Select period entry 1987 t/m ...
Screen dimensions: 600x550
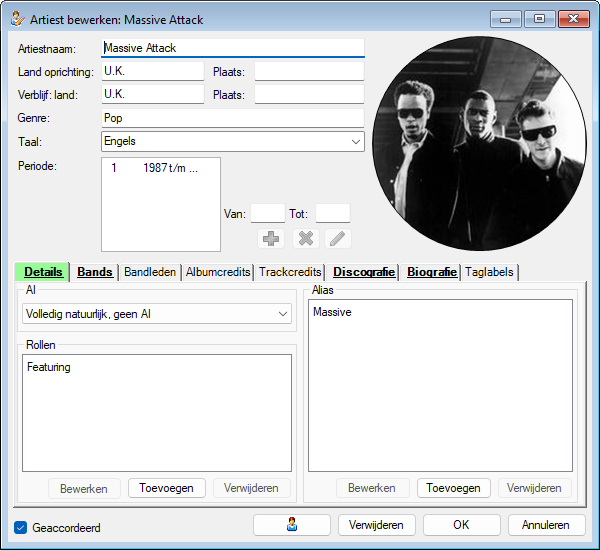161,168
